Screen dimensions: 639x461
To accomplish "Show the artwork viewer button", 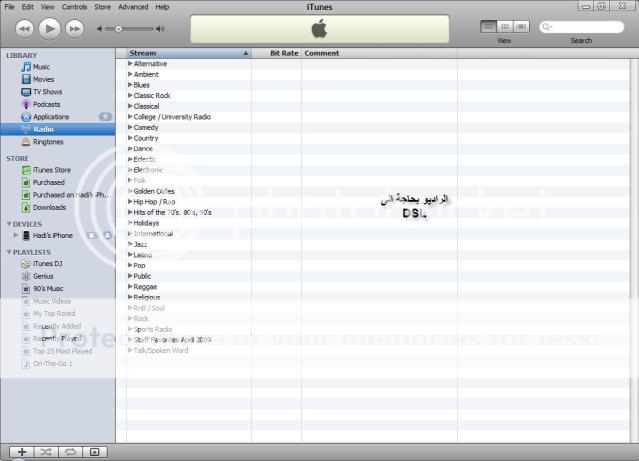I will click(x=95, y=452).
